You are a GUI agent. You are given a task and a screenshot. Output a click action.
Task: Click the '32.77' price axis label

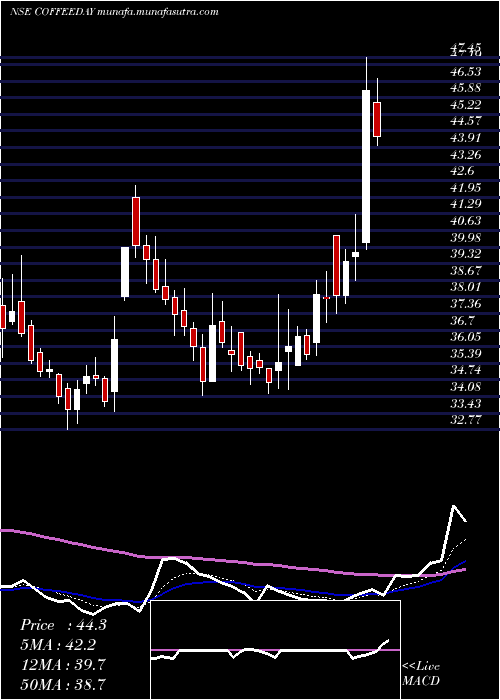465,421
